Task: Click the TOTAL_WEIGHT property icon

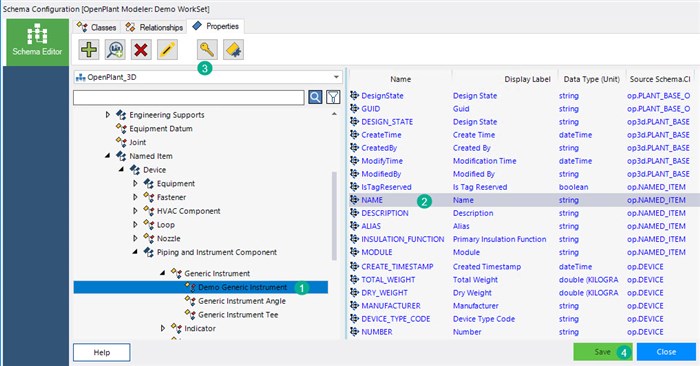Action: (354, 279)
